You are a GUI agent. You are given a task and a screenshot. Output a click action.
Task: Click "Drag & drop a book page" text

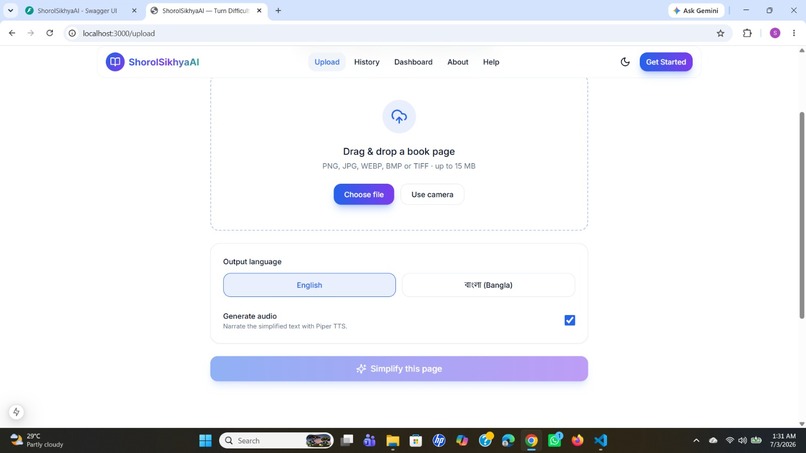399,151
